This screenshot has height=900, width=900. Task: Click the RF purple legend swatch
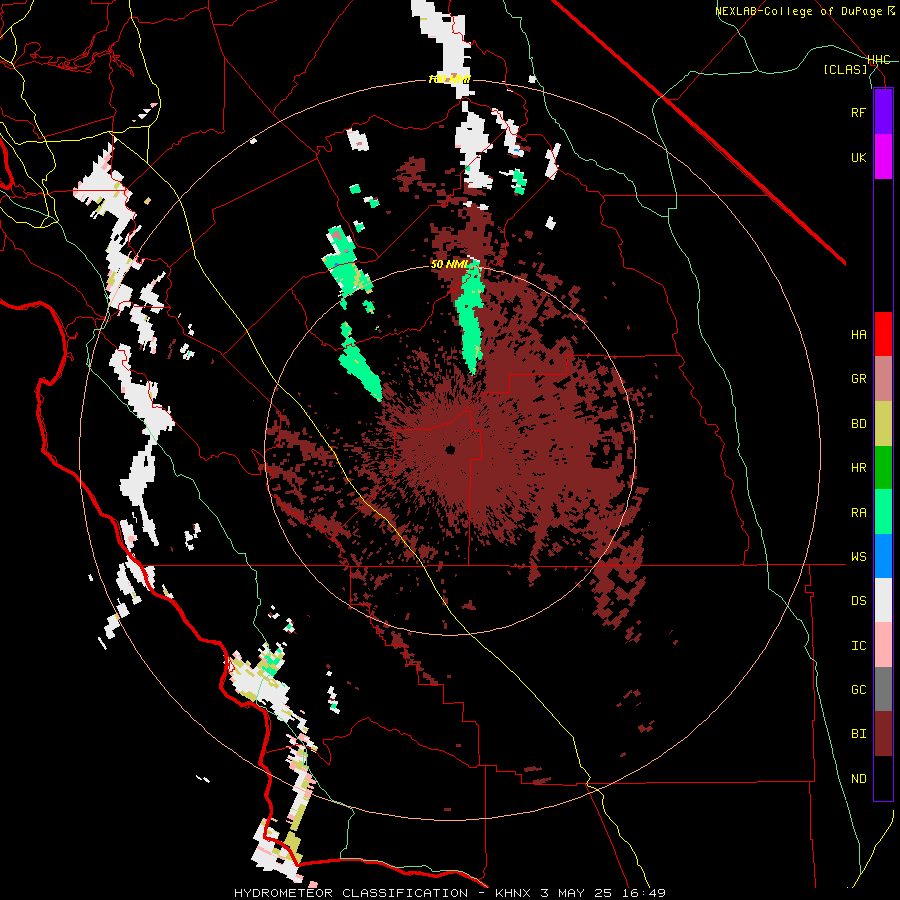tap(883, 112)
